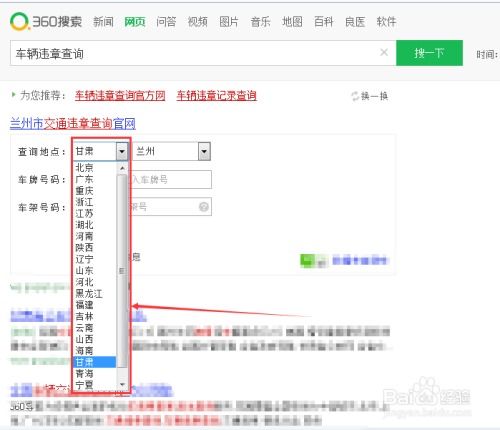
Task: Select 青海 in the province list
Action: (x=95, y=373)
